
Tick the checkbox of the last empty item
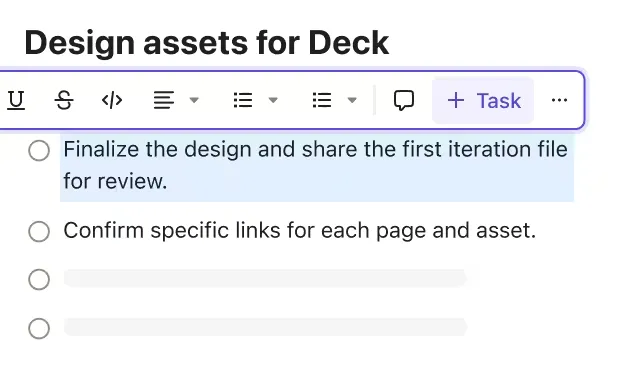point(39,328)
